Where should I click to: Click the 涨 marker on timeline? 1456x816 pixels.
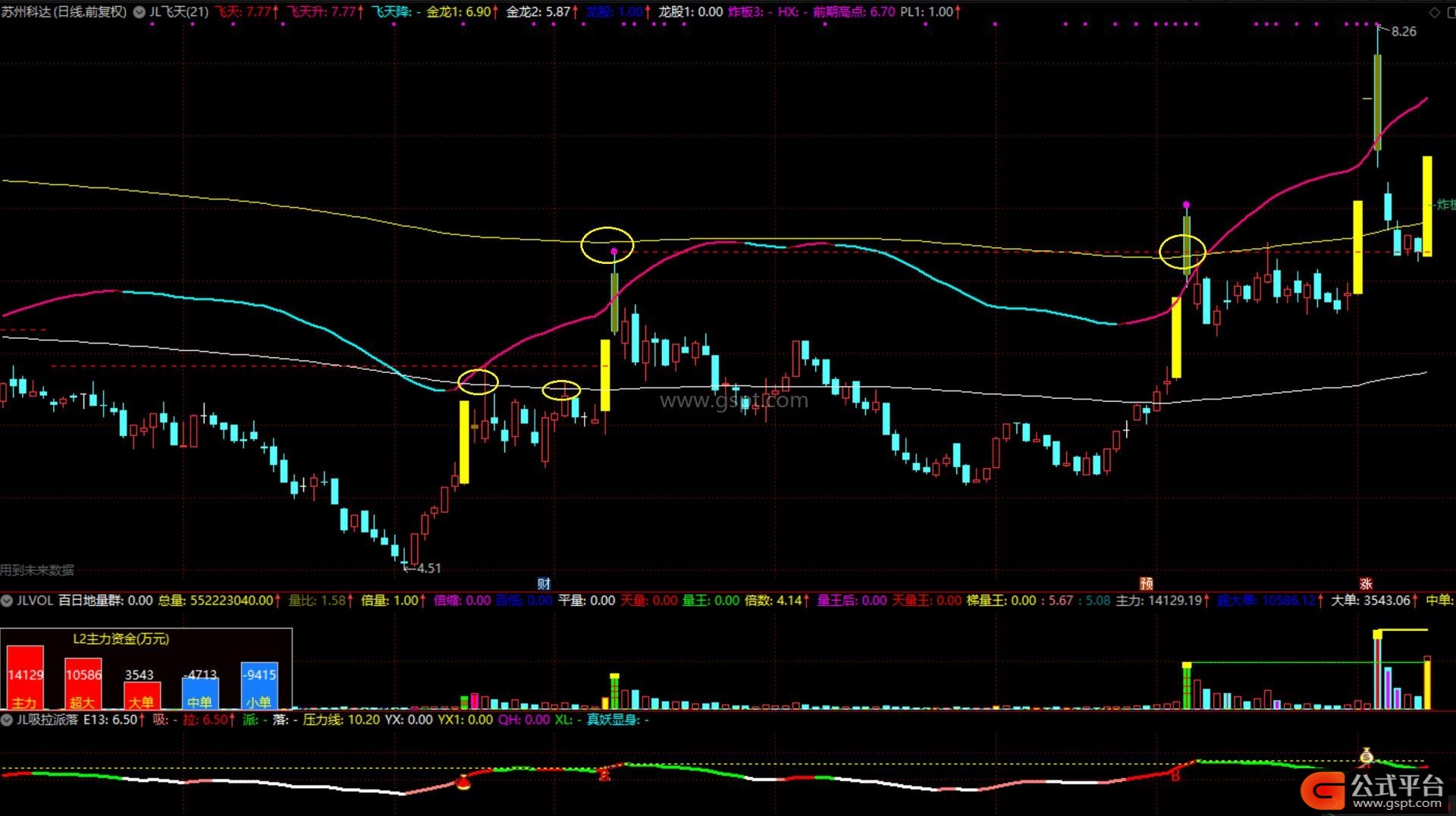tap(1366, 583)
